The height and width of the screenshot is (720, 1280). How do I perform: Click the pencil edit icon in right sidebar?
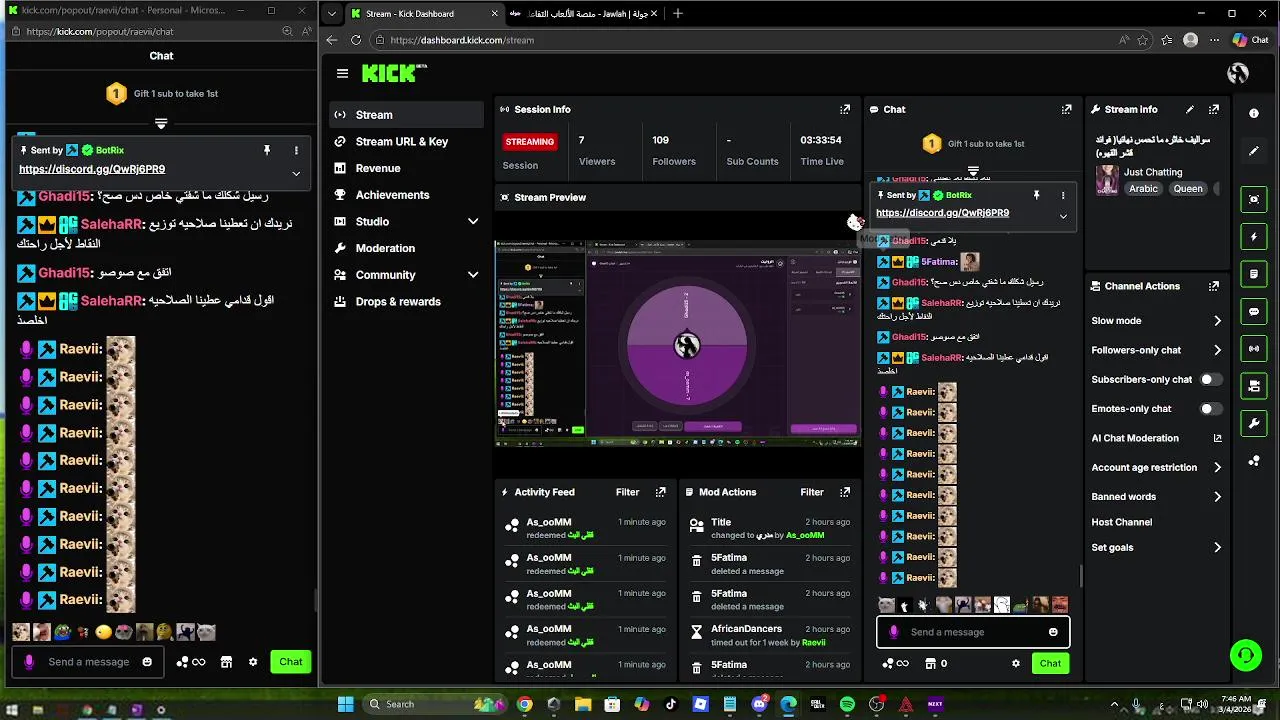[1254, 151]
